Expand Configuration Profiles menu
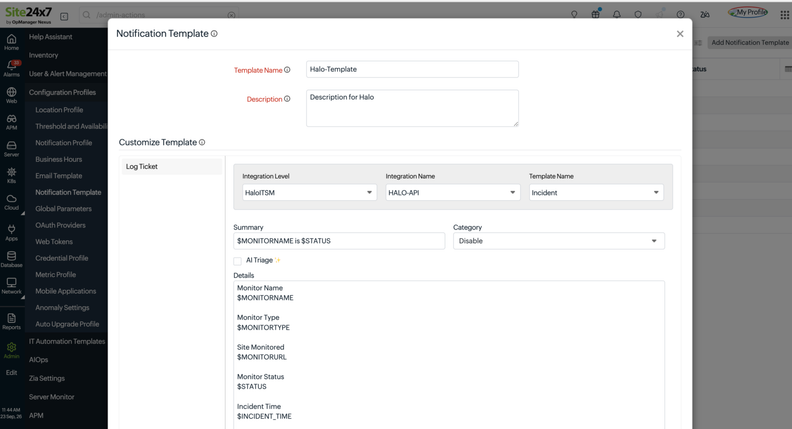792x429 pixels. (x=62, y=92)
